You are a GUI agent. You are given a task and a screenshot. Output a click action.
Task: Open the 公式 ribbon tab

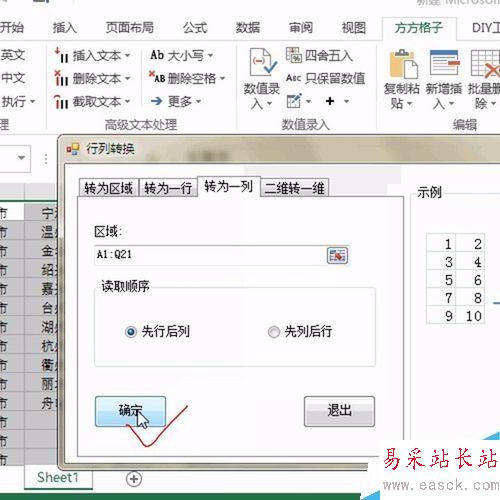click(195, 28)
